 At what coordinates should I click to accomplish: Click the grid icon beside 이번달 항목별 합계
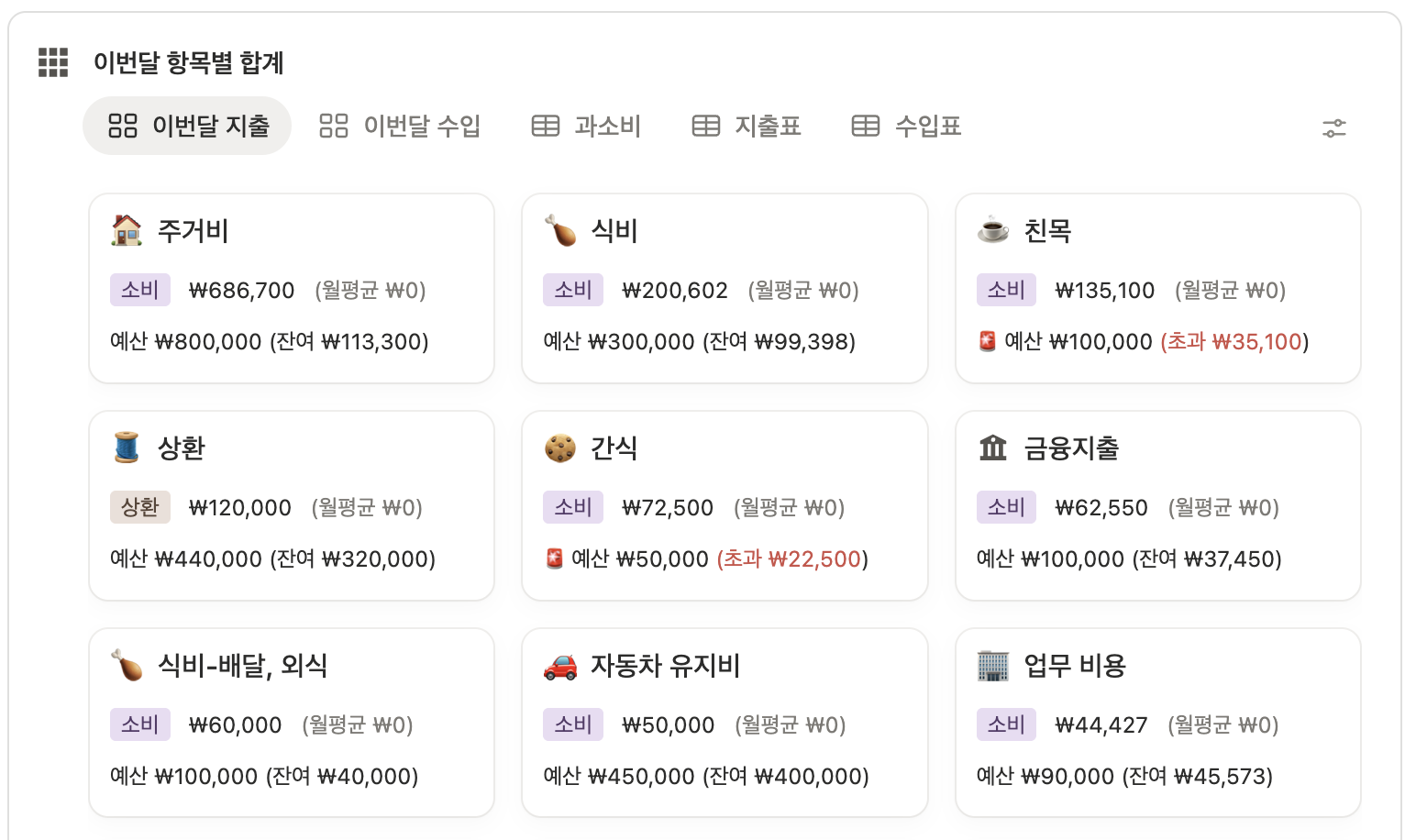53,62
